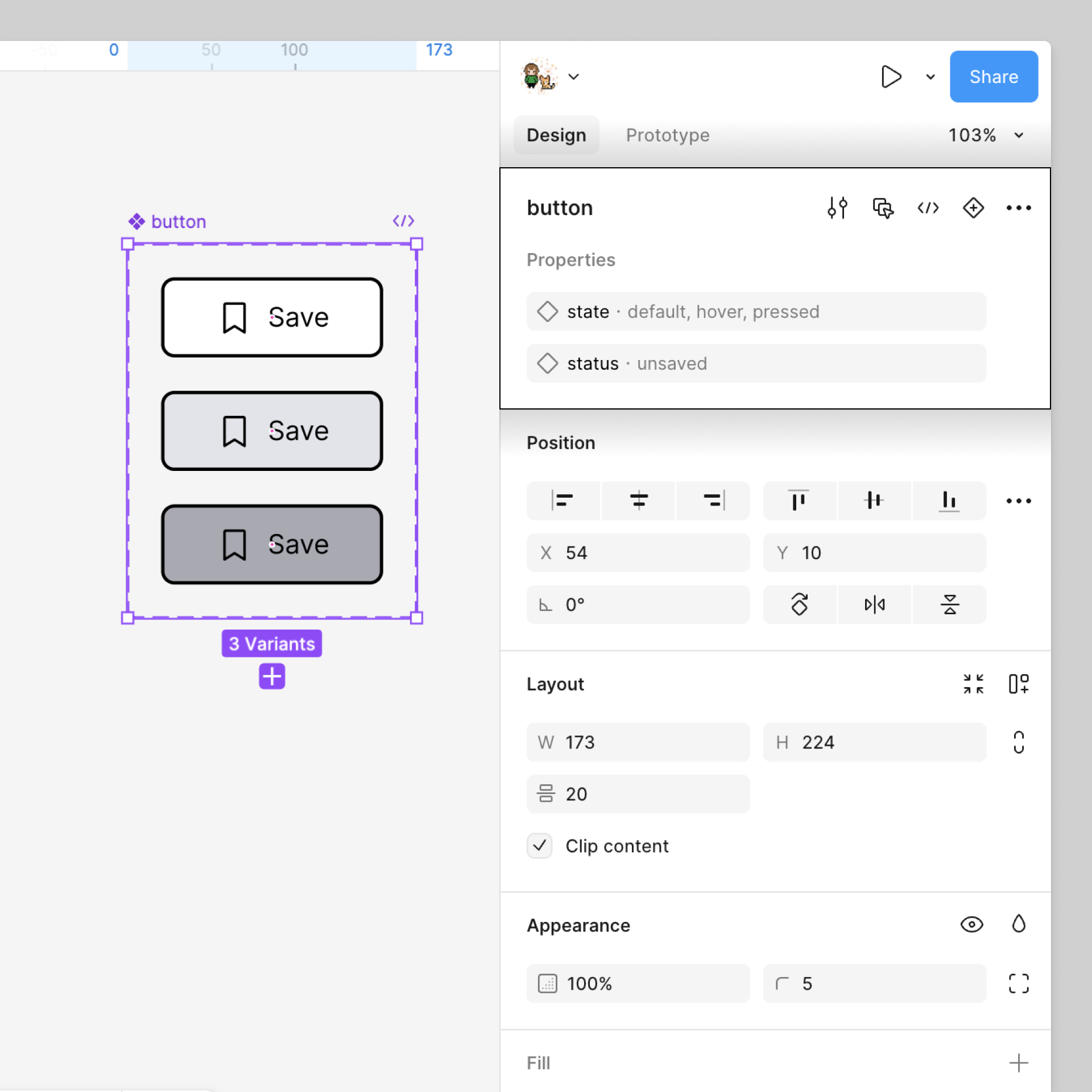
Task: Click the flip vertical icon
Action: point(949,604)
